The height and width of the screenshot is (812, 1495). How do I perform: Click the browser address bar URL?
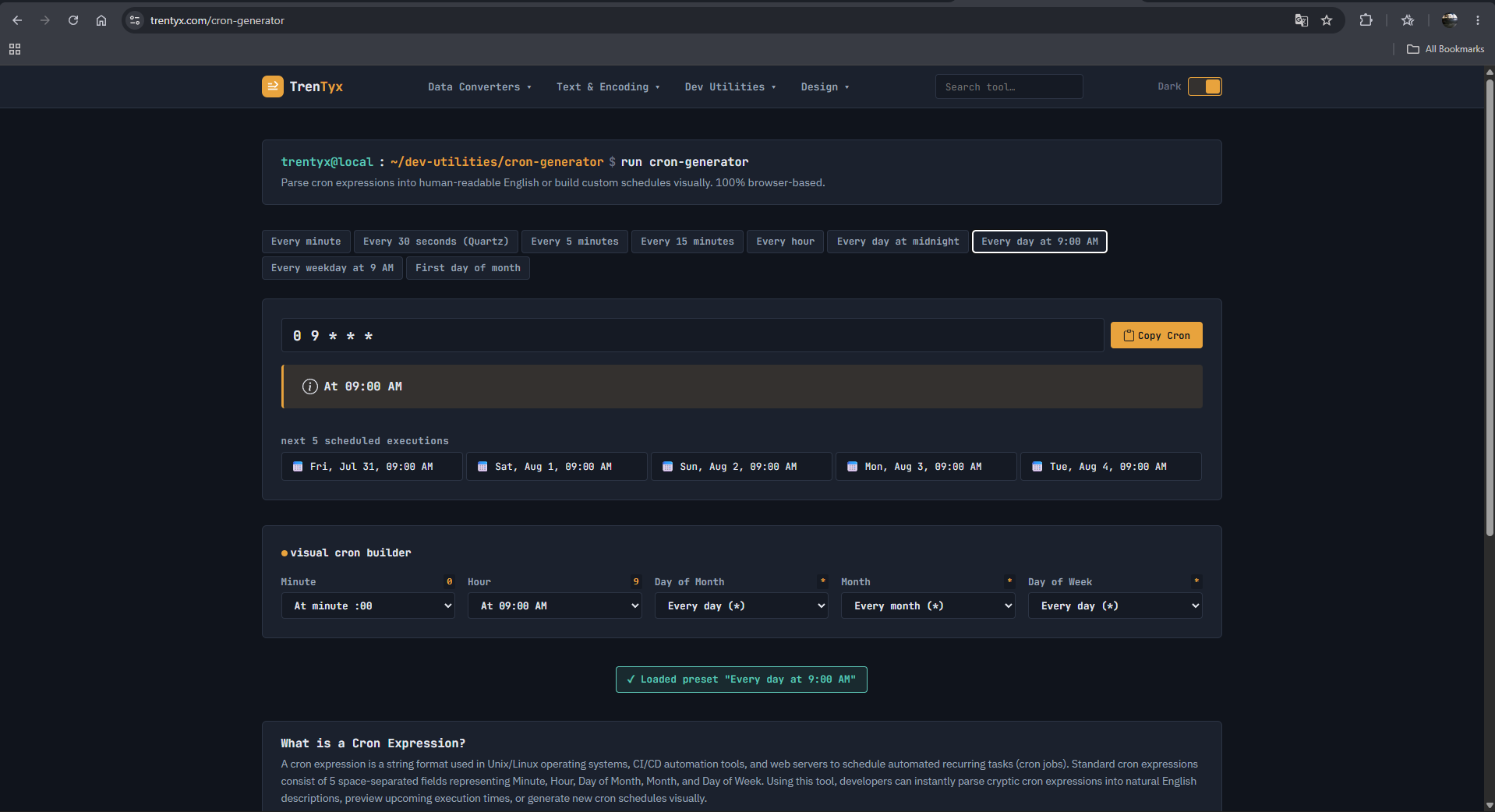pos(217,20)
